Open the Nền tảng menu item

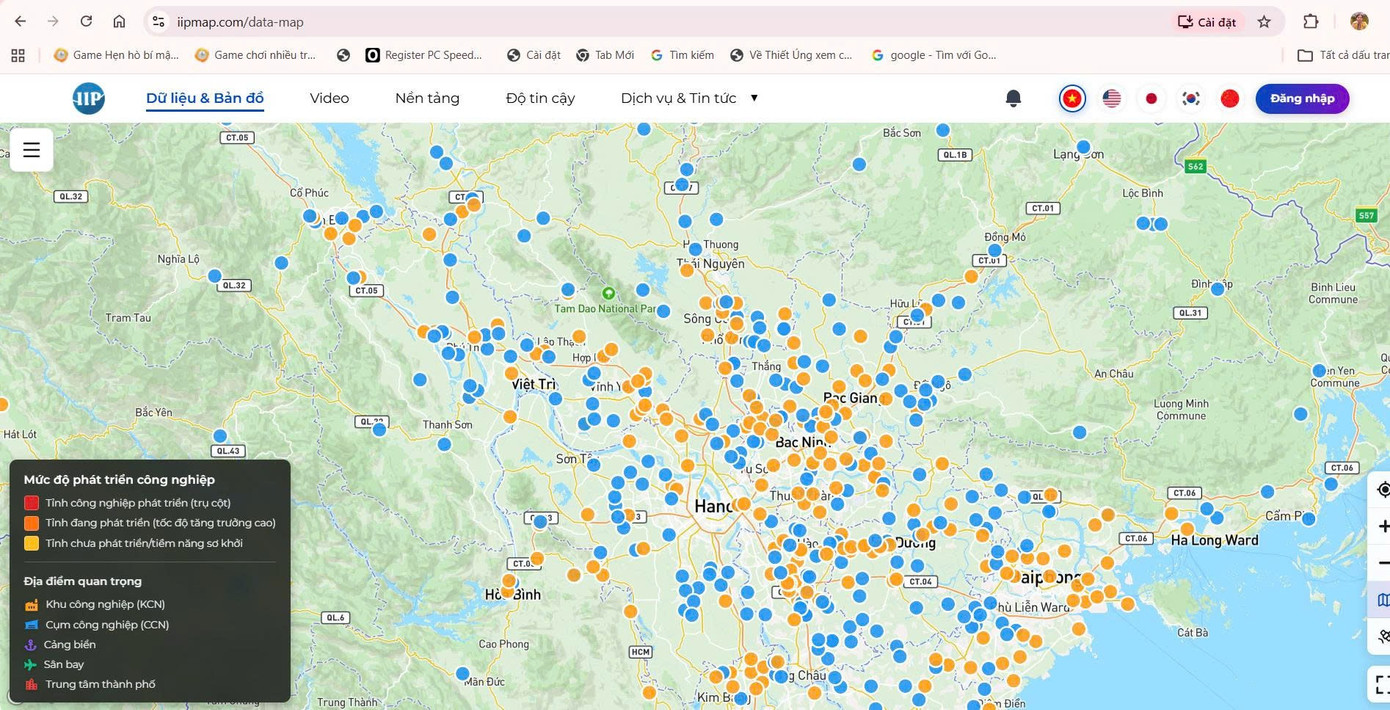click(427, 98)
